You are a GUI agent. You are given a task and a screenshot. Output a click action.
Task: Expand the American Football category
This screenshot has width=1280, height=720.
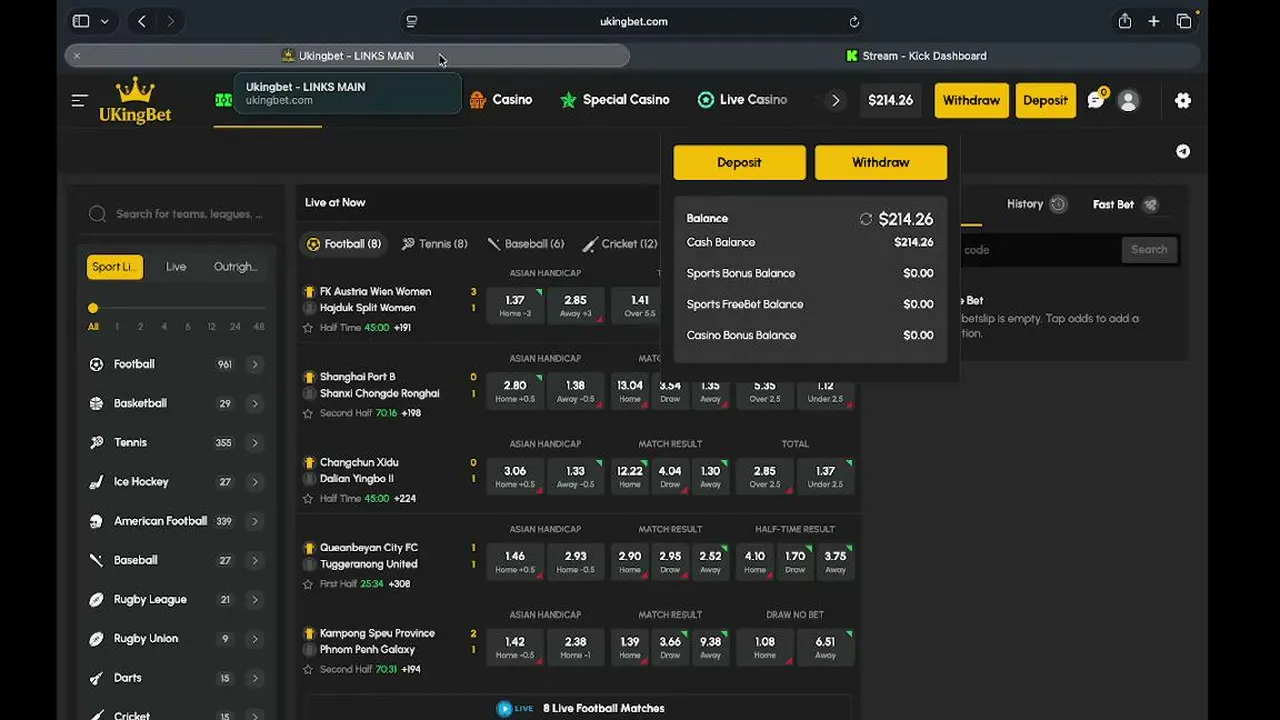click(x=255, y=521)
